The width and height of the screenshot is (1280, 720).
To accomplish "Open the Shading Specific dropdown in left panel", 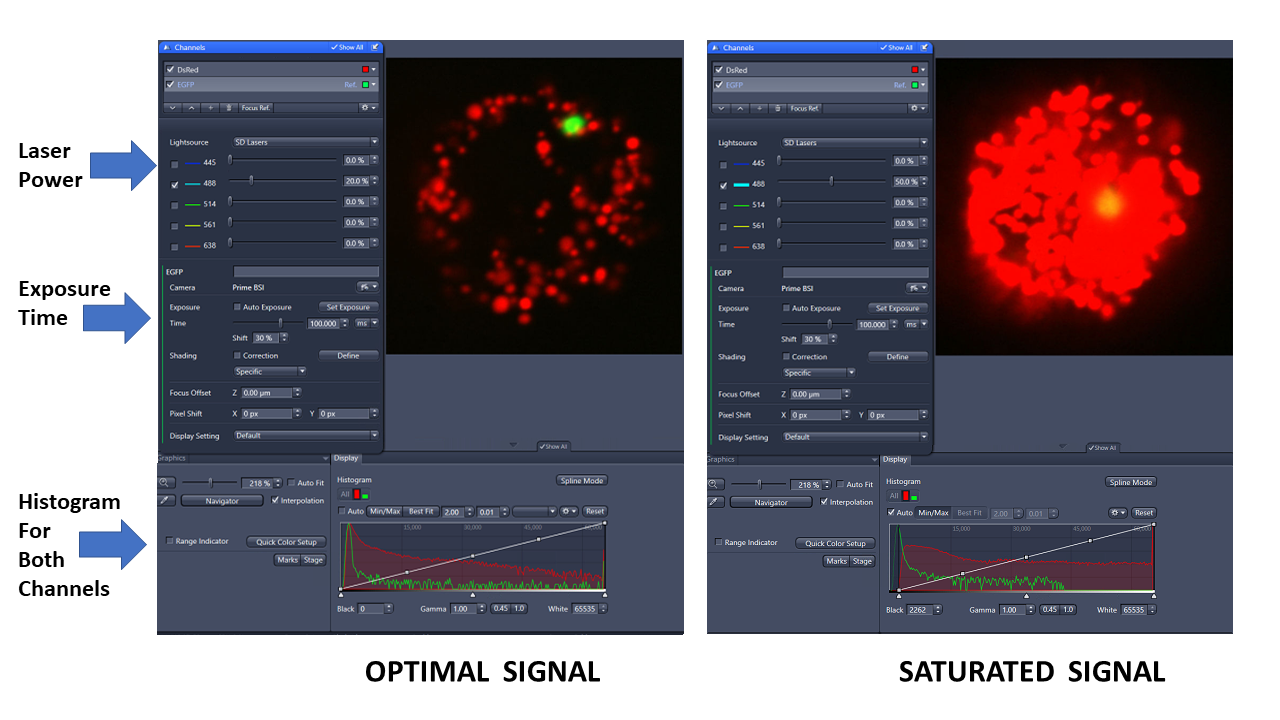I will (270, 371).
